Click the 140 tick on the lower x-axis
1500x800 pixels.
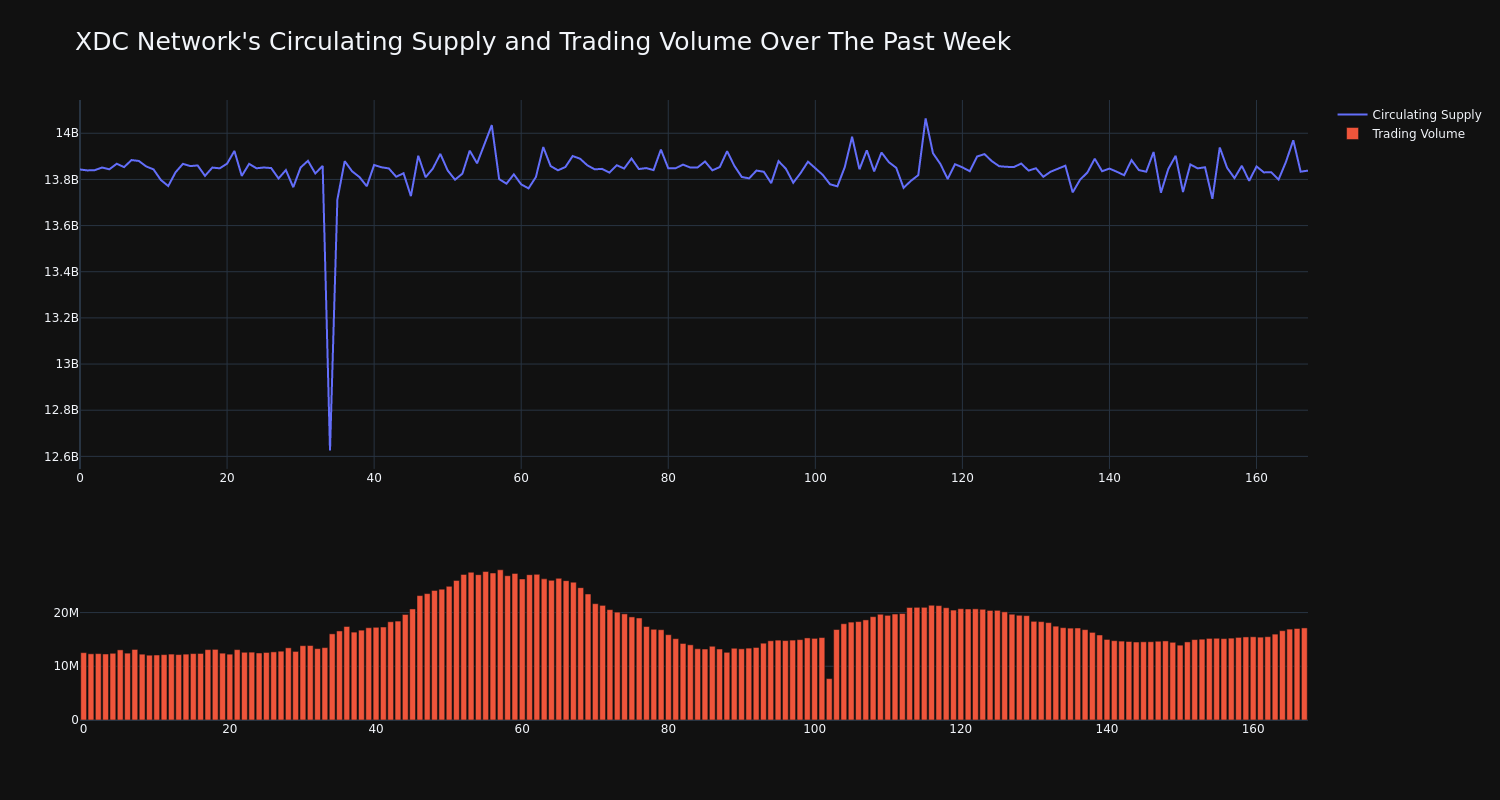(x=1107, y=729)
